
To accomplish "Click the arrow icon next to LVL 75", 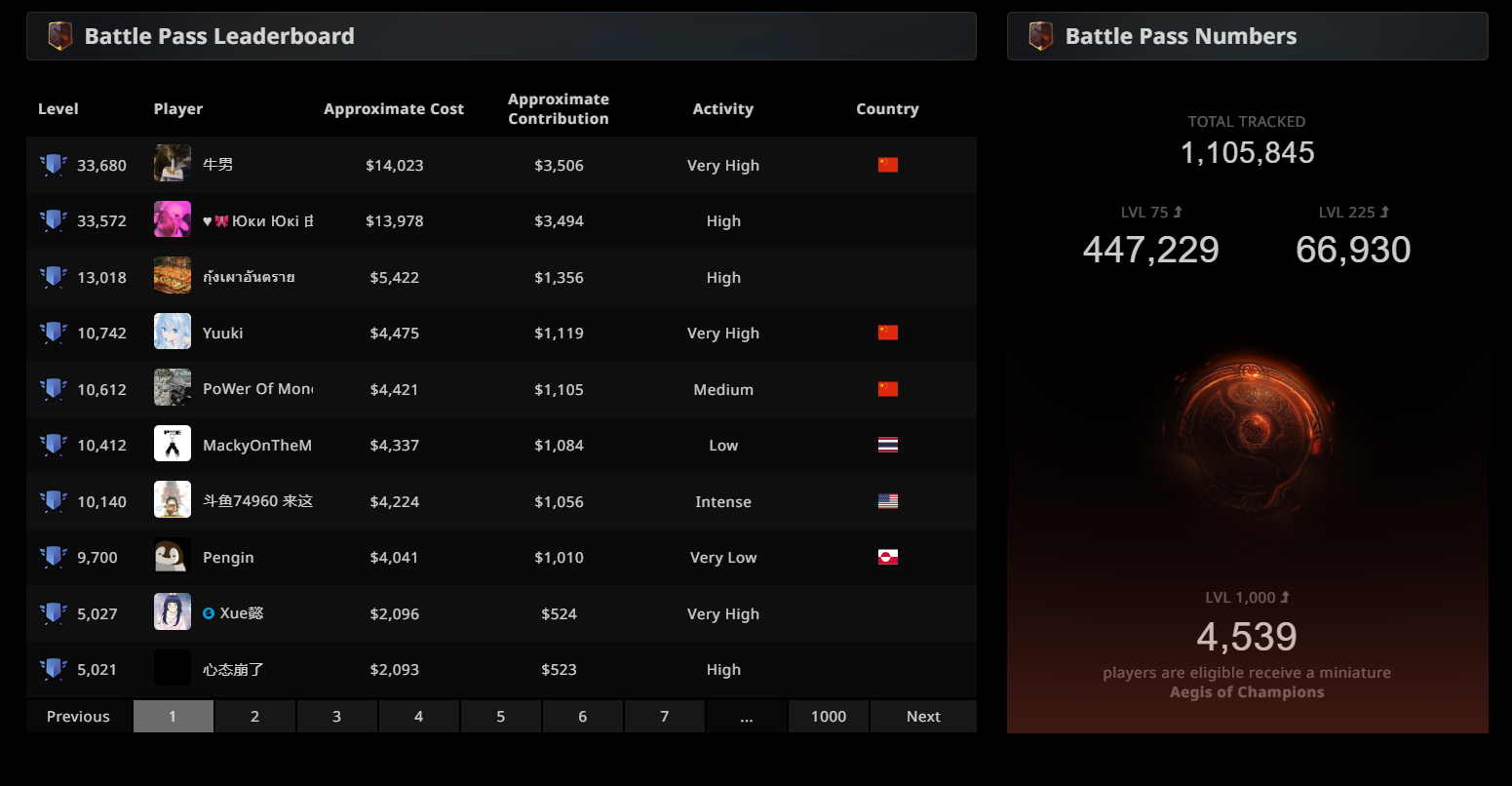I will (x=1178, y=212).
